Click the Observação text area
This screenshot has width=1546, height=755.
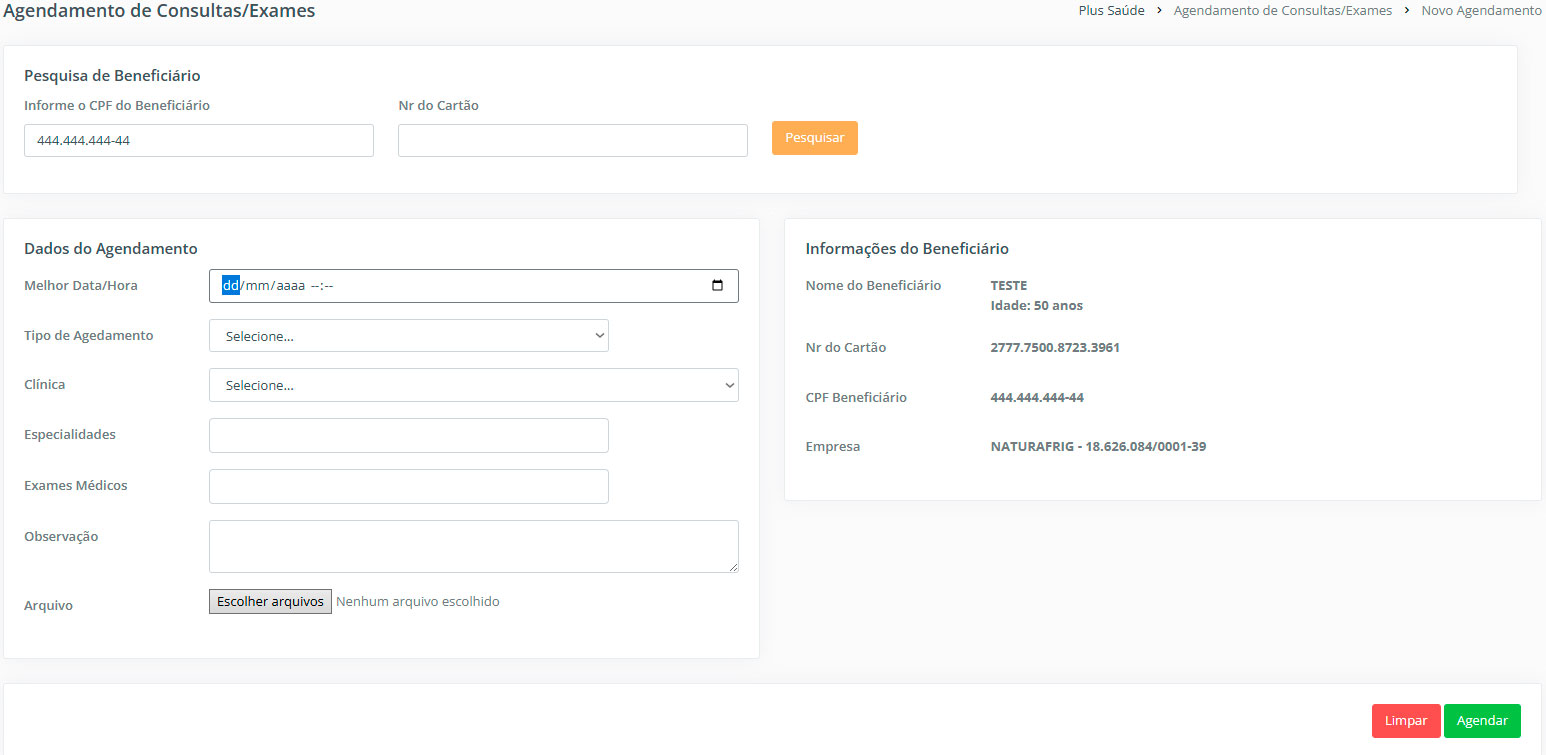coord(473,546)
